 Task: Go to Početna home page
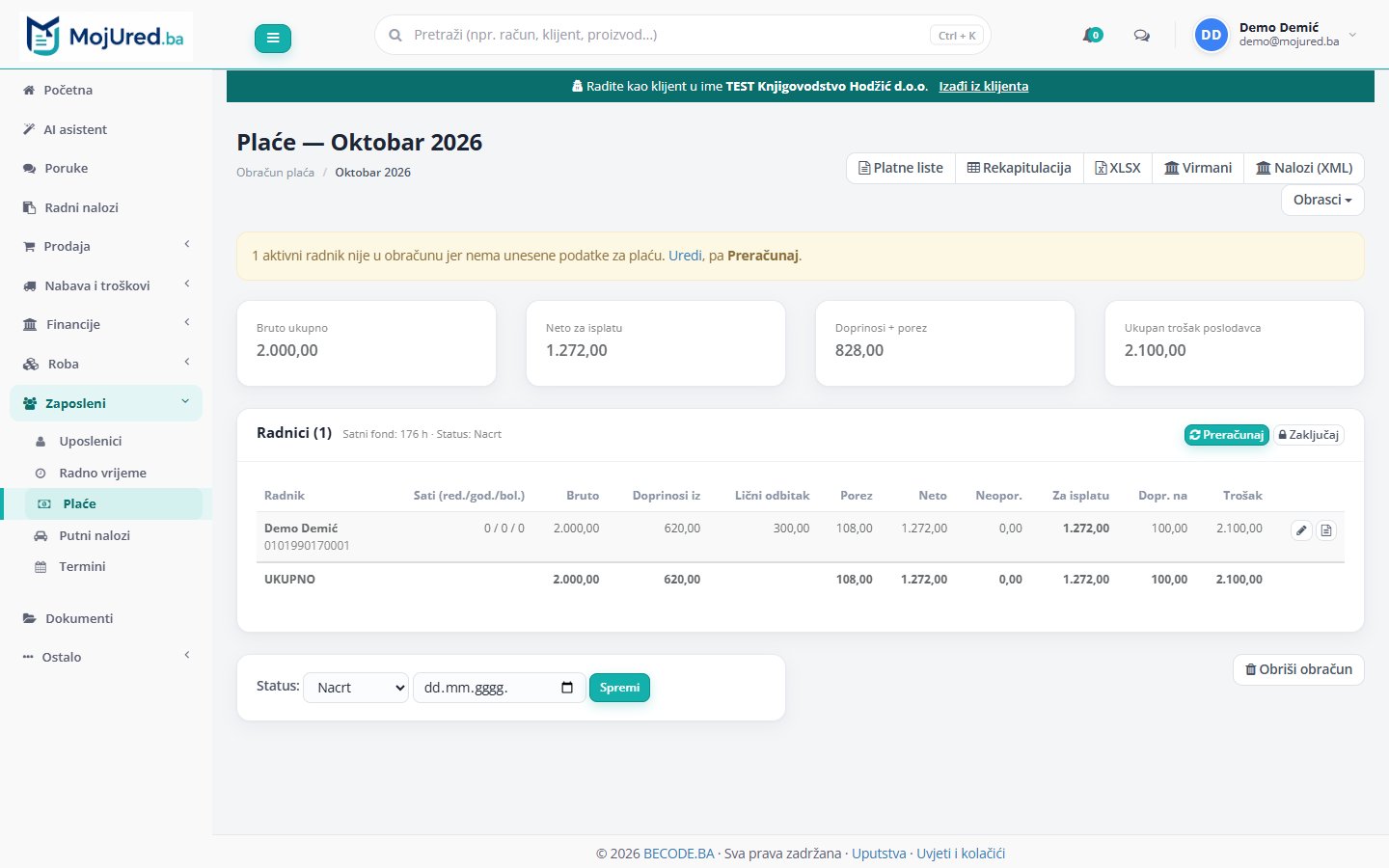tap(106, 90)
